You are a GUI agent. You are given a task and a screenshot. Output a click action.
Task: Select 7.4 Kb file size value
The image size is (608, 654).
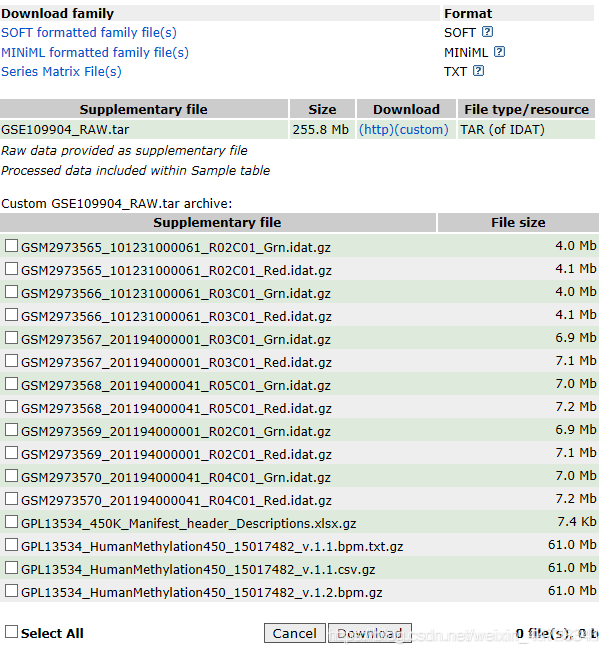[x=577, y=522]
